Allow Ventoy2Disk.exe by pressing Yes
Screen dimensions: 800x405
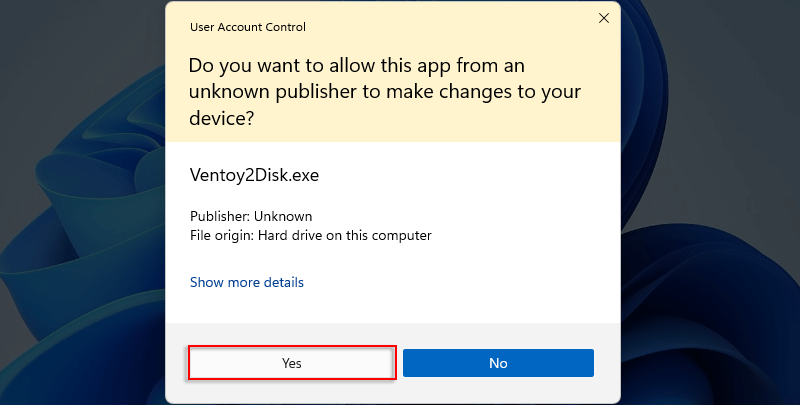pos(292,363)
